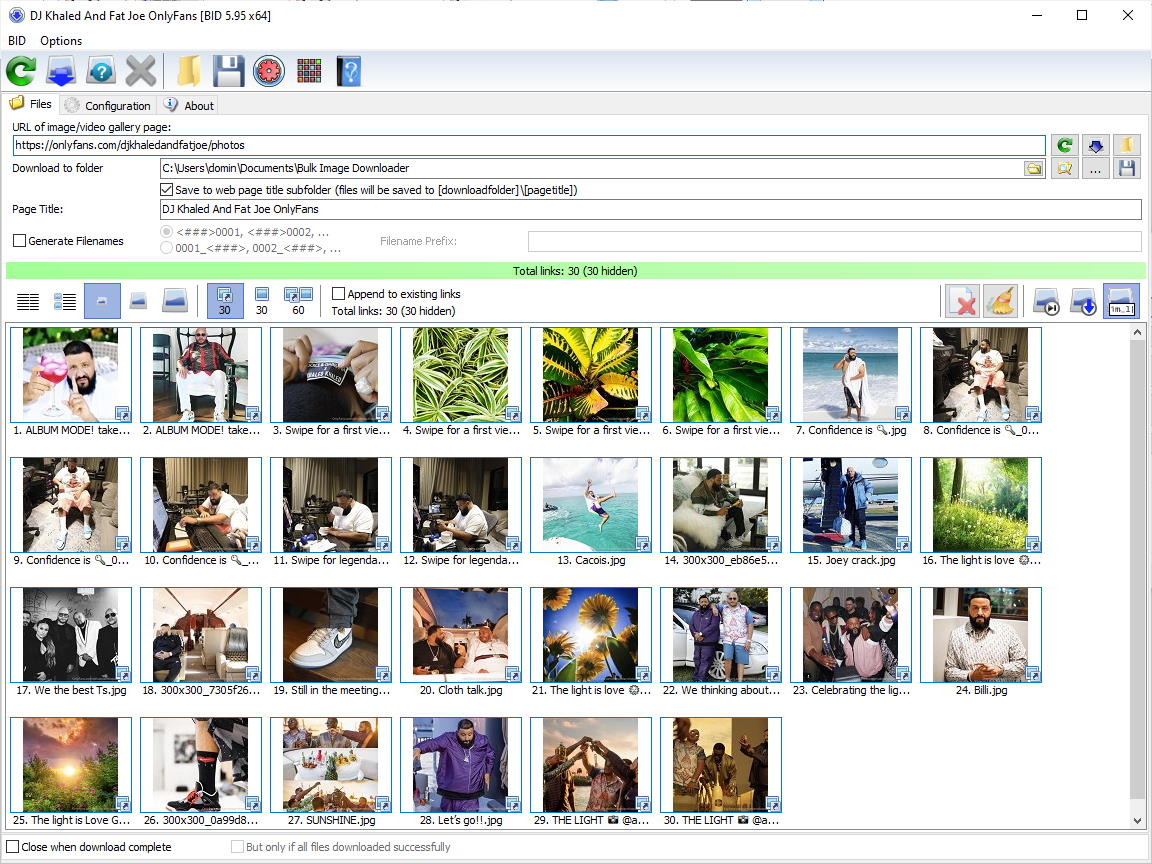This screenshot has height=864, width=1152.
Task: Click the image icon with skip-forward badge
Action: (x=1046, y=301)
